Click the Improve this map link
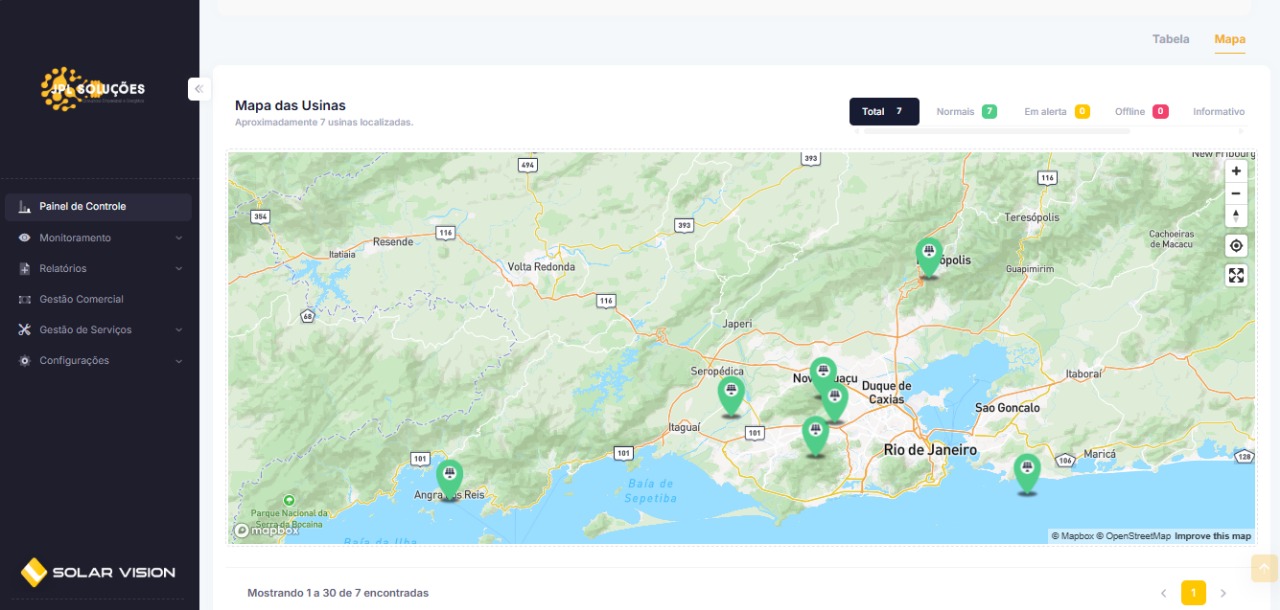Viewport: 1280px width, 610px height. point(1212,536)
